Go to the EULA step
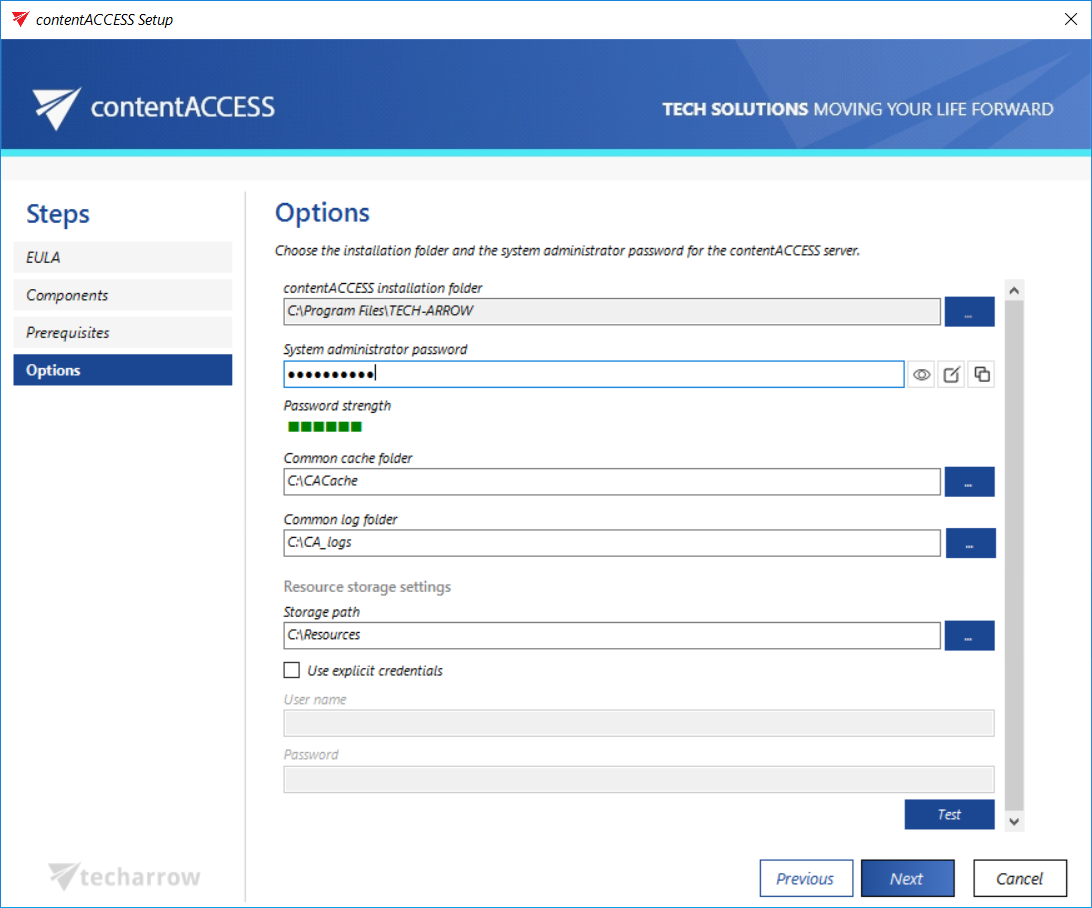The image size is (1092, 908). point(122,258)
